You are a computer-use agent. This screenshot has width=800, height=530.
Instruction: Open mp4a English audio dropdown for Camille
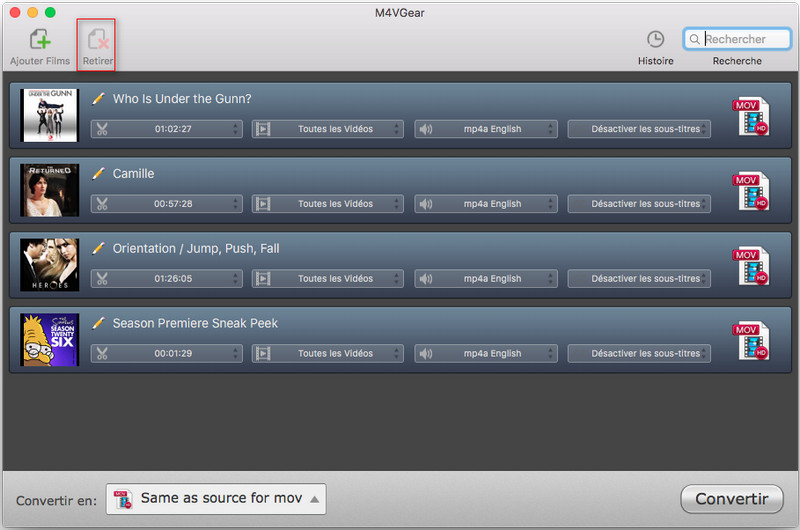coord(486,204)
